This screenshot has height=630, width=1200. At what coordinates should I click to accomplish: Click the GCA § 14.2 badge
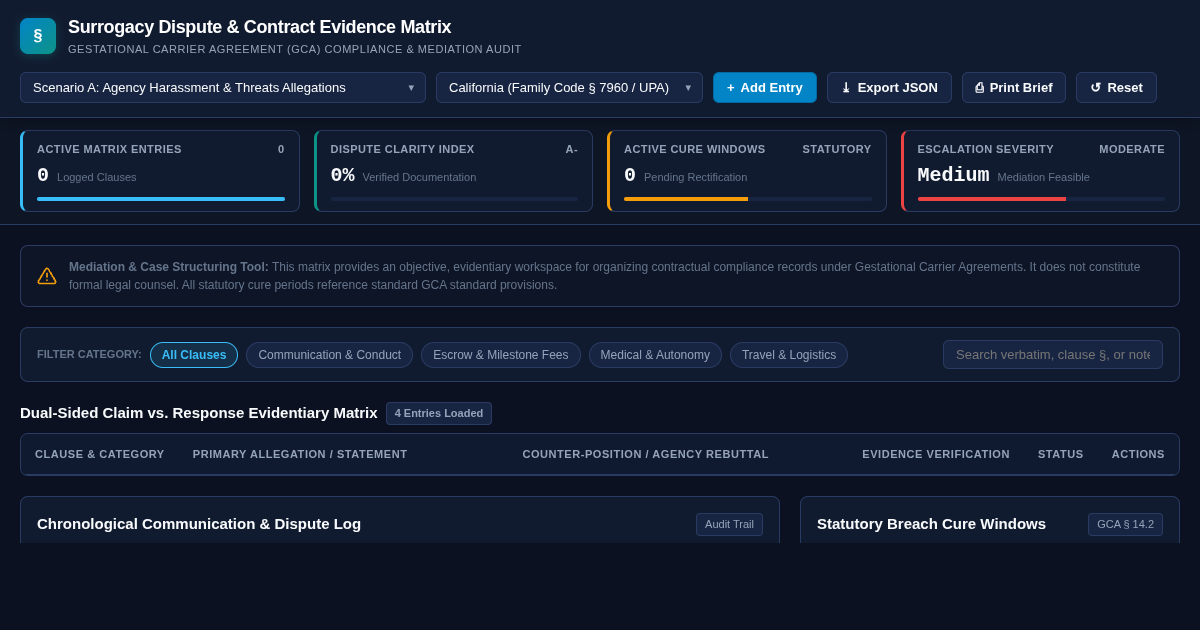1125,524
